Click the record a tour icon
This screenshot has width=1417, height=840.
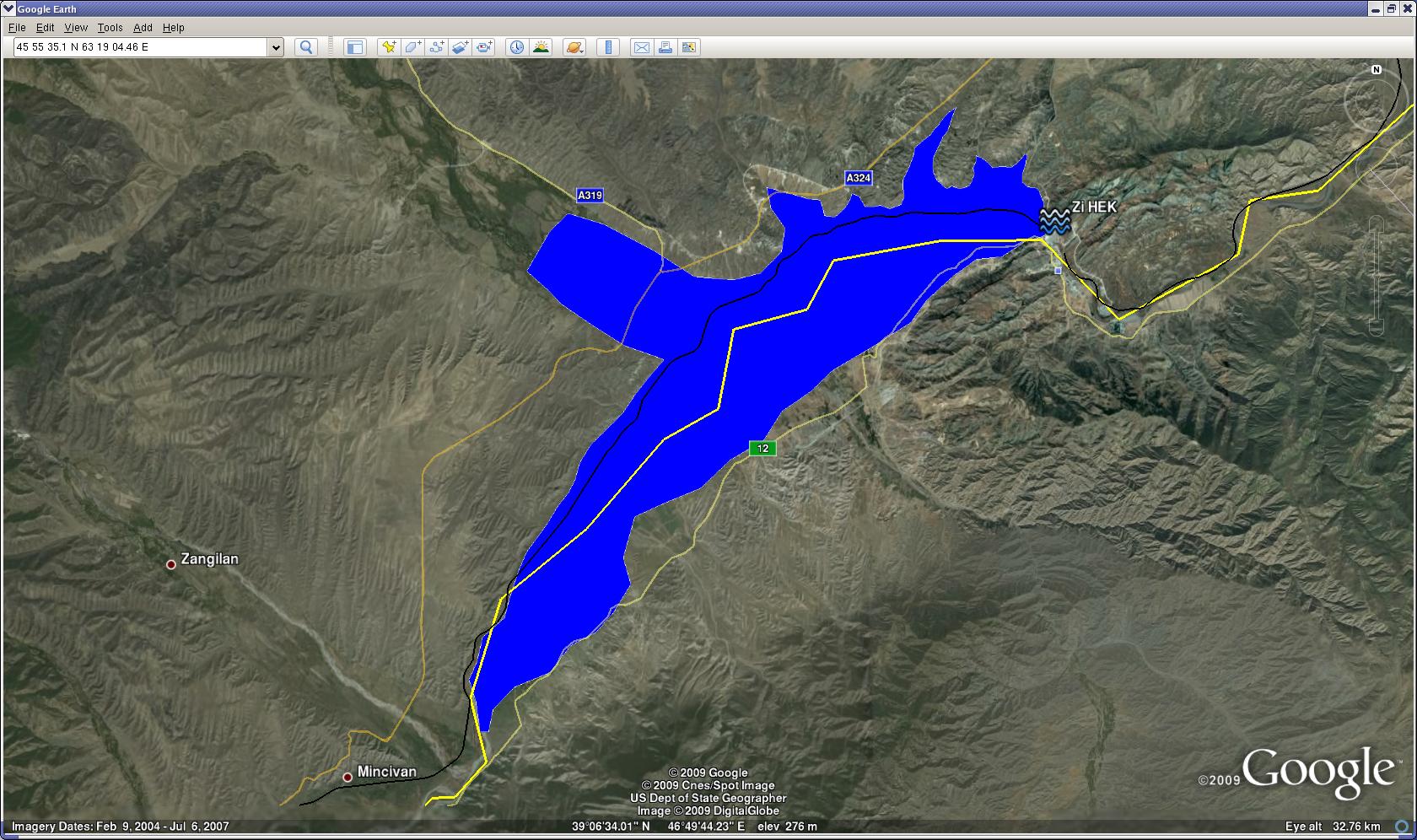click(484, 47)
